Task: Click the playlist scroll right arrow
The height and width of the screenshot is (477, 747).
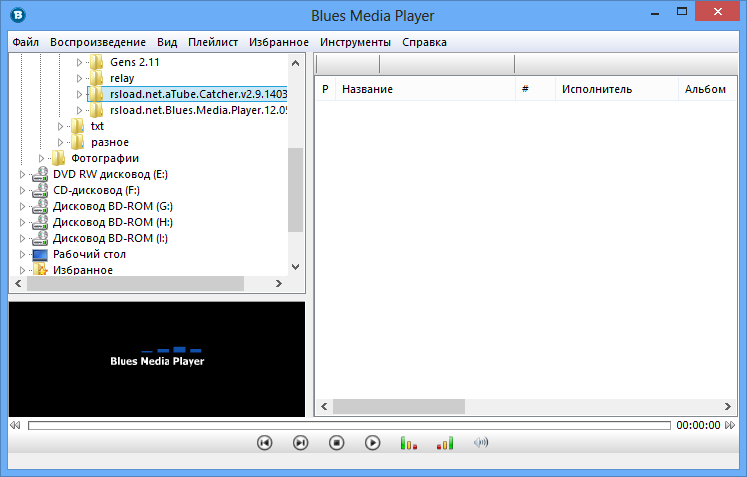Action: coord(728,406)
